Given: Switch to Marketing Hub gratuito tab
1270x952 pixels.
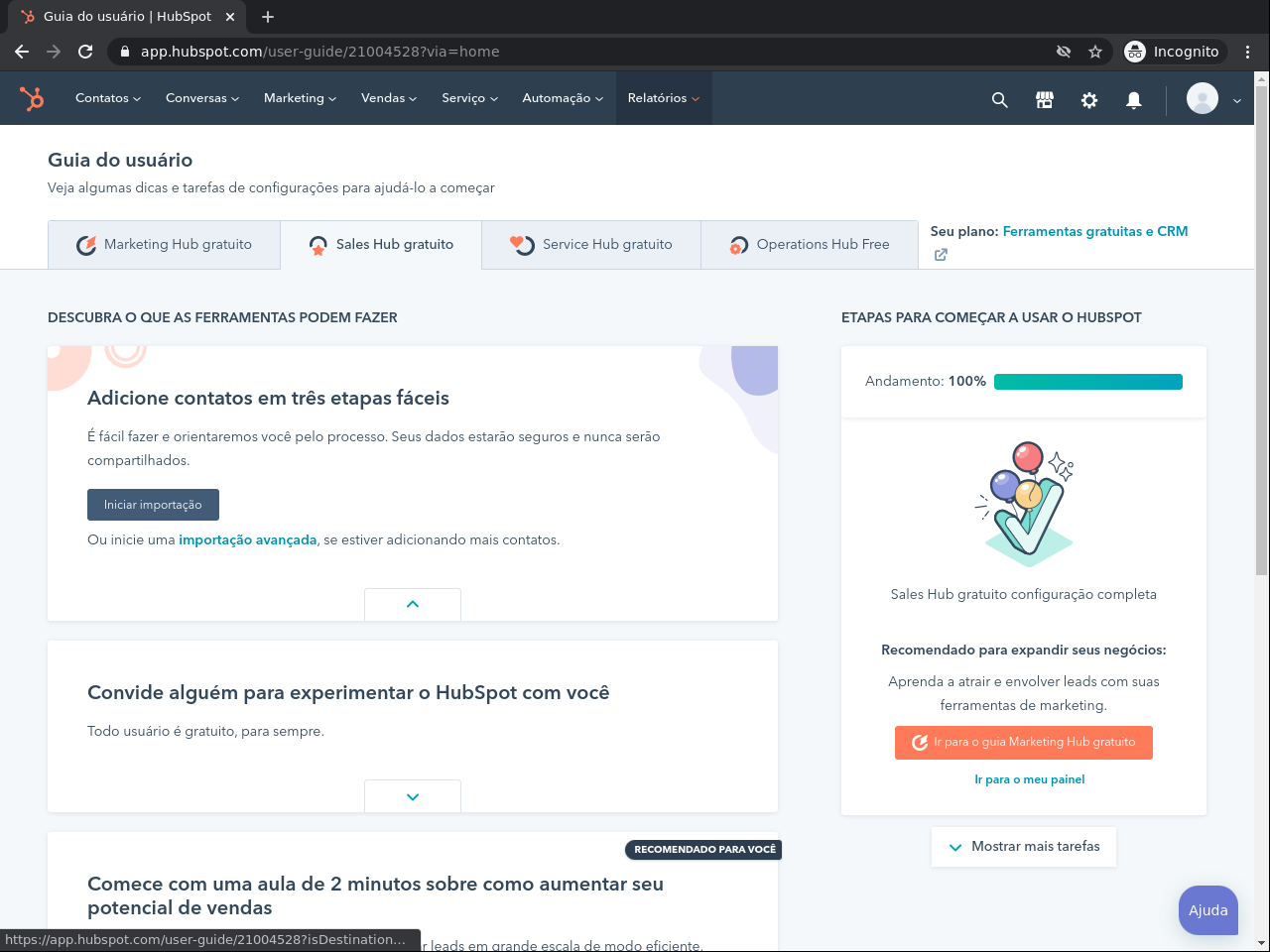Looking at the screenshot, I should pos(165,245).
